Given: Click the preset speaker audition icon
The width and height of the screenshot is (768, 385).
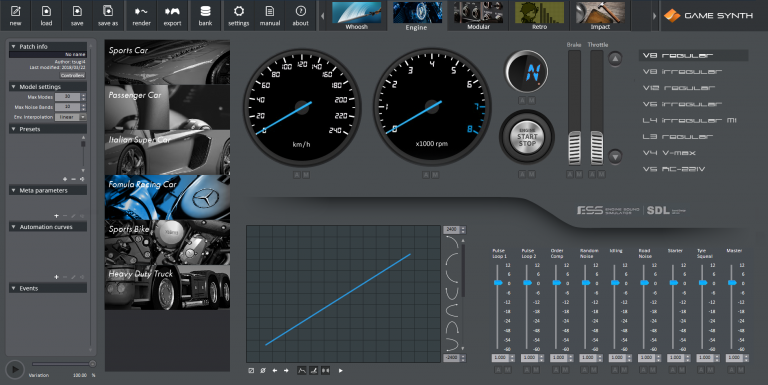Looking at the screenshot, I should 82,179.
